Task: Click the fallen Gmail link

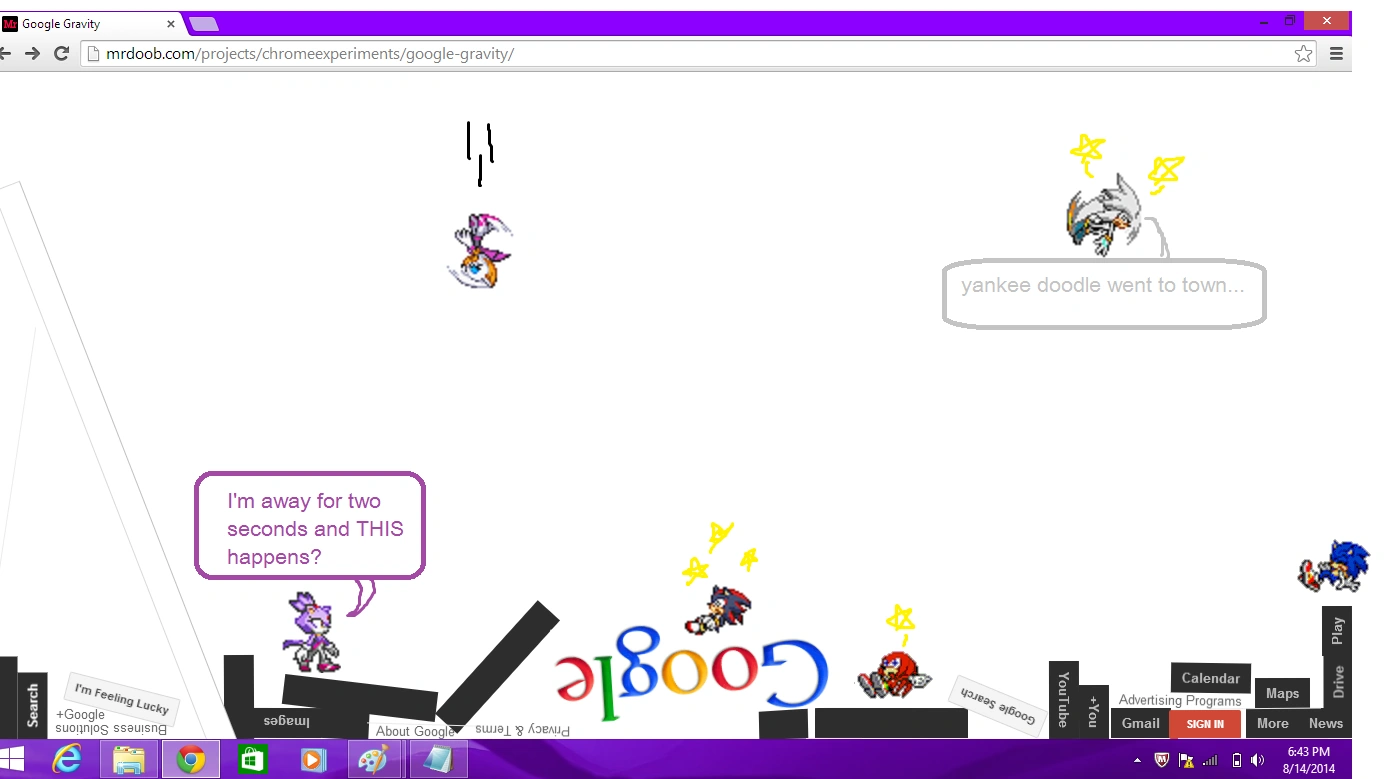Action: [1140, 724]
